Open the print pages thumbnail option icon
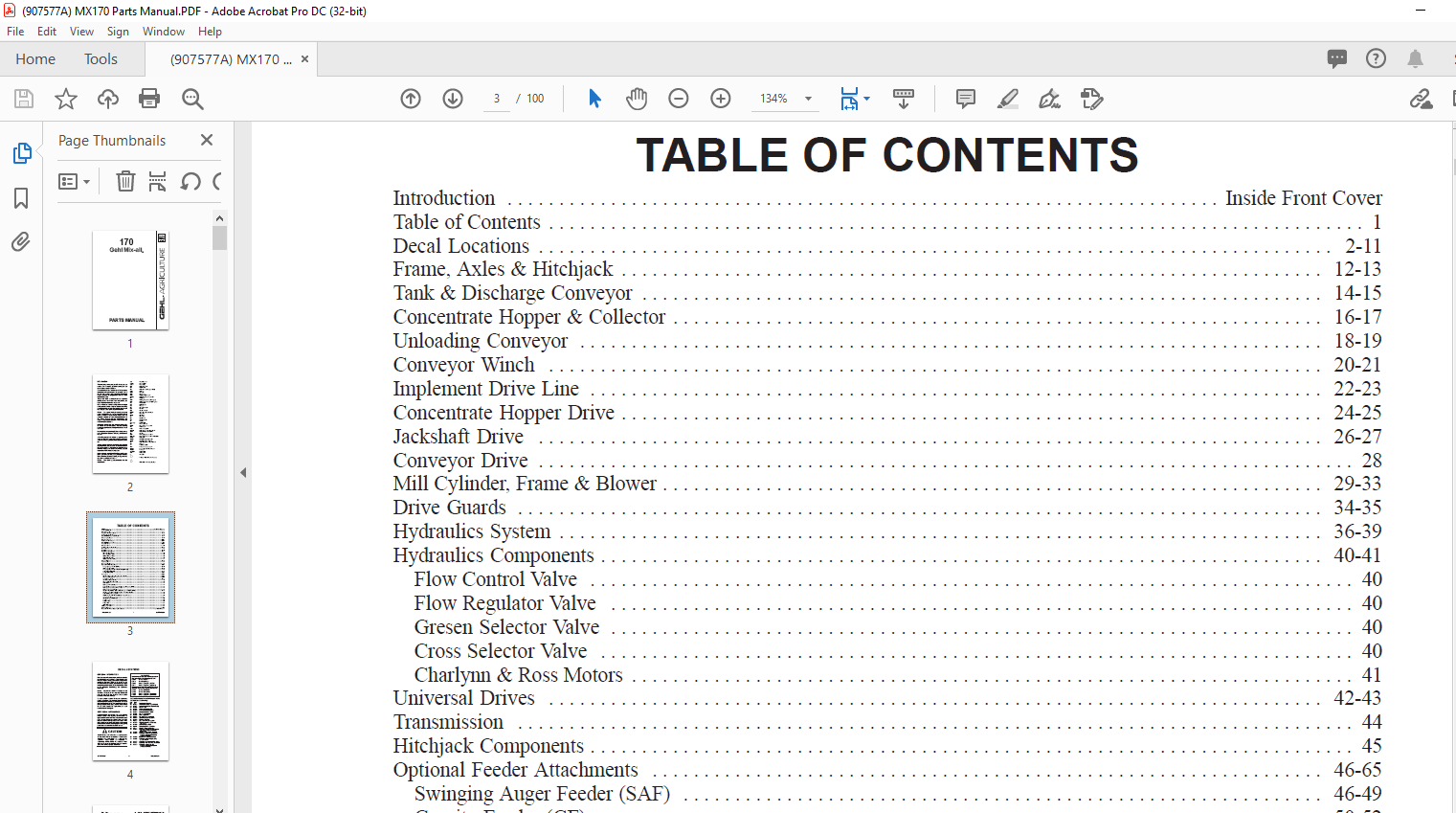The width and height of the screenshot is (1456, 813). coord(158,181)
